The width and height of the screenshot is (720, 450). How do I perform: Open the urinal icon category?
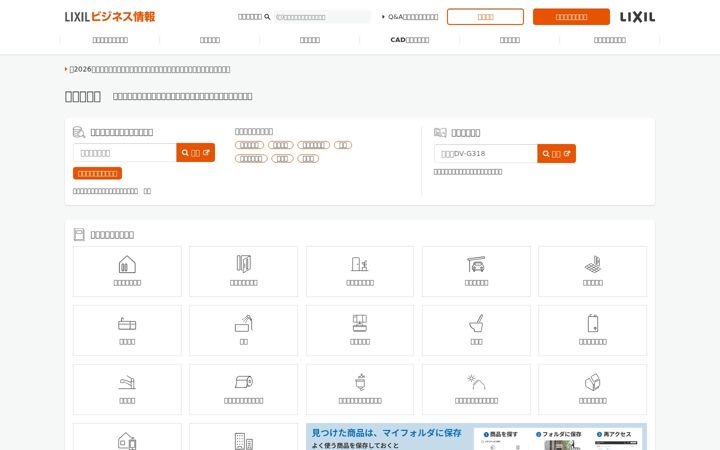(360, 389)
